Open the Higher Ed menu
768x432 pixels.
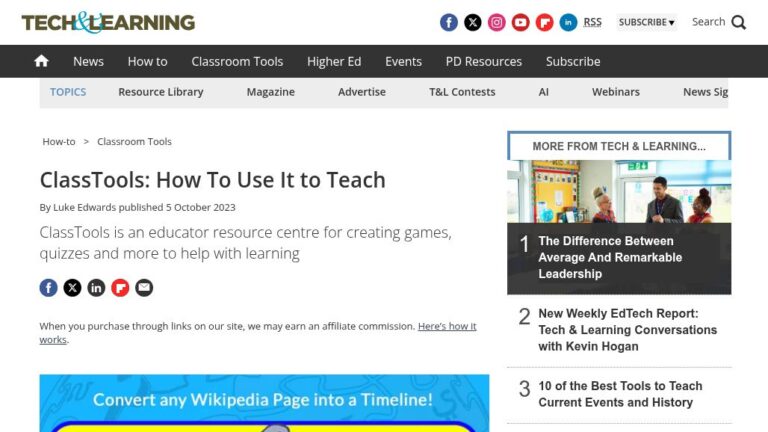[x=334, y=61]
